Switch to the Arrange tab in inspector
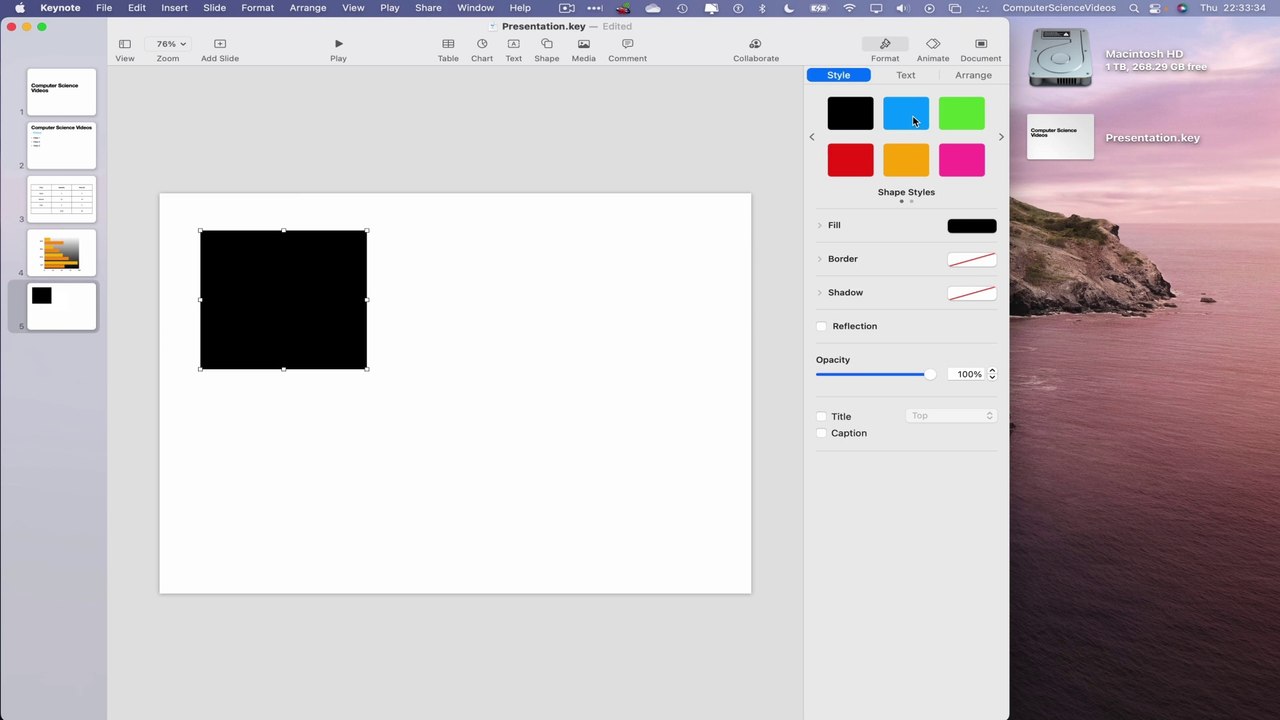Viewport: 1280px width, 720px height. (973, 75)
